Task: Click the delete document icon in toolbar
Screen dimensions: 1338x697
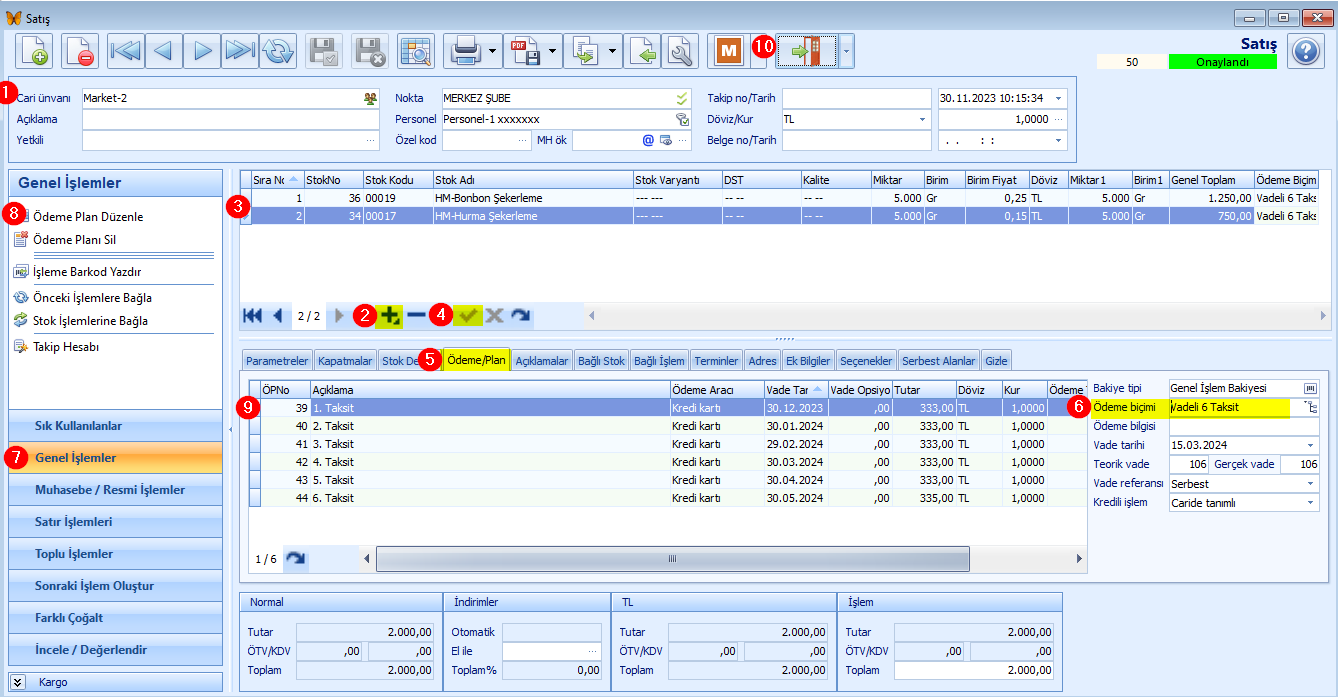Action: point(80,50)
